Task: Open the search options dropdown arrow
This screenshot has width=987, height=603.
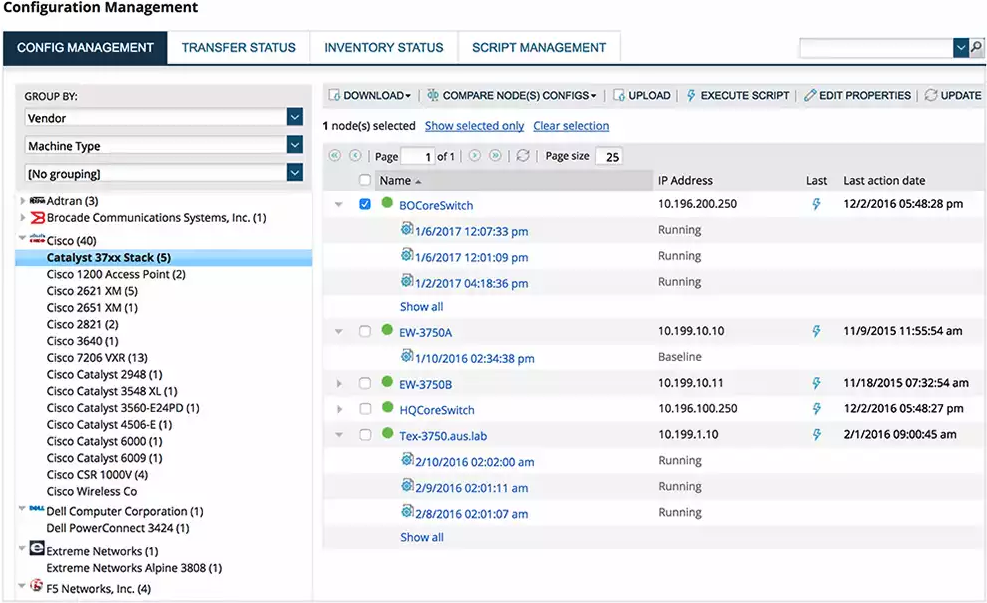Action: [x=961, y=47]
